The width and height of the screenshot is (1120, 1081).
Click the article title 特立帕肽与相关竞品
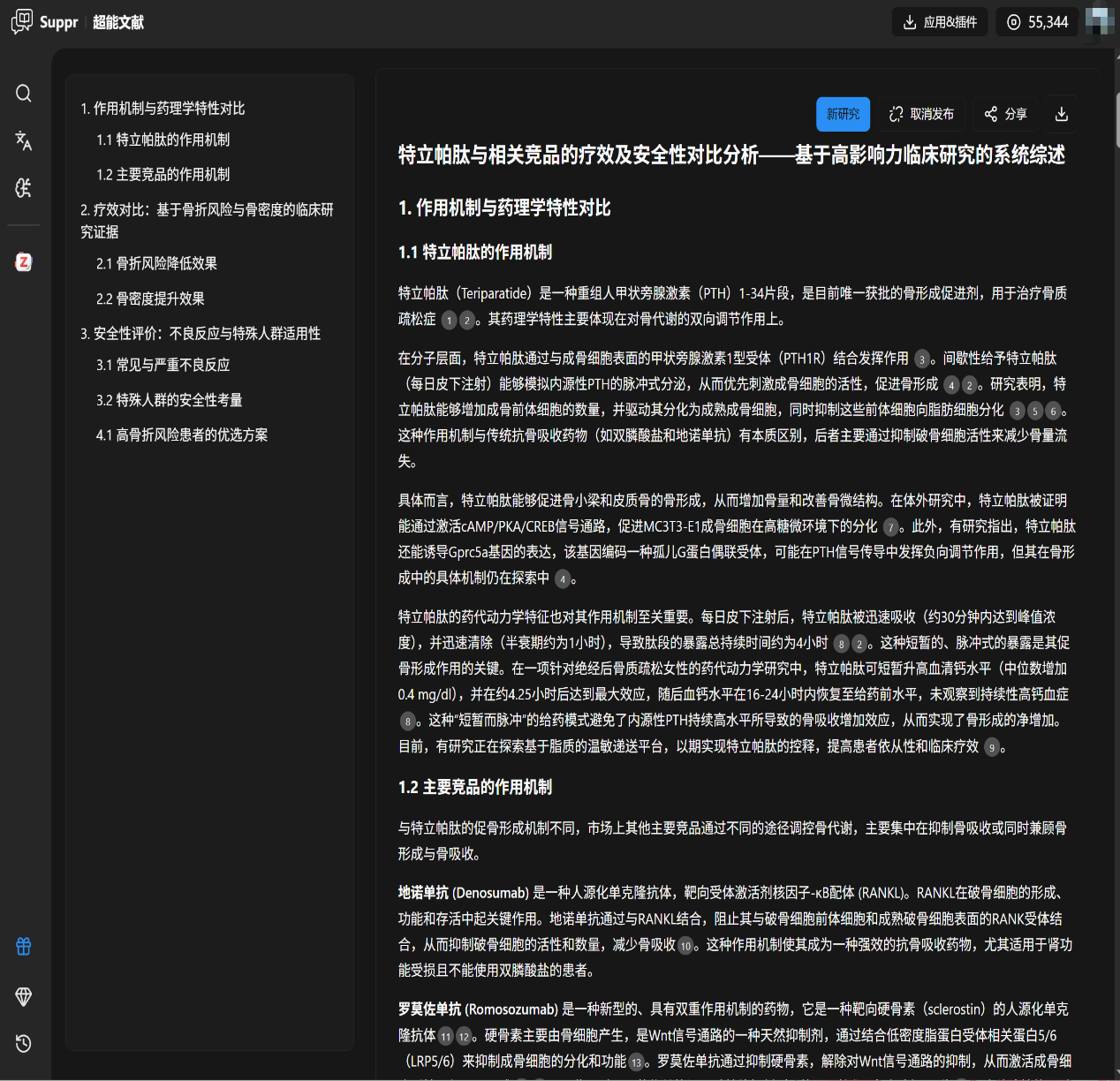[731, 155]
